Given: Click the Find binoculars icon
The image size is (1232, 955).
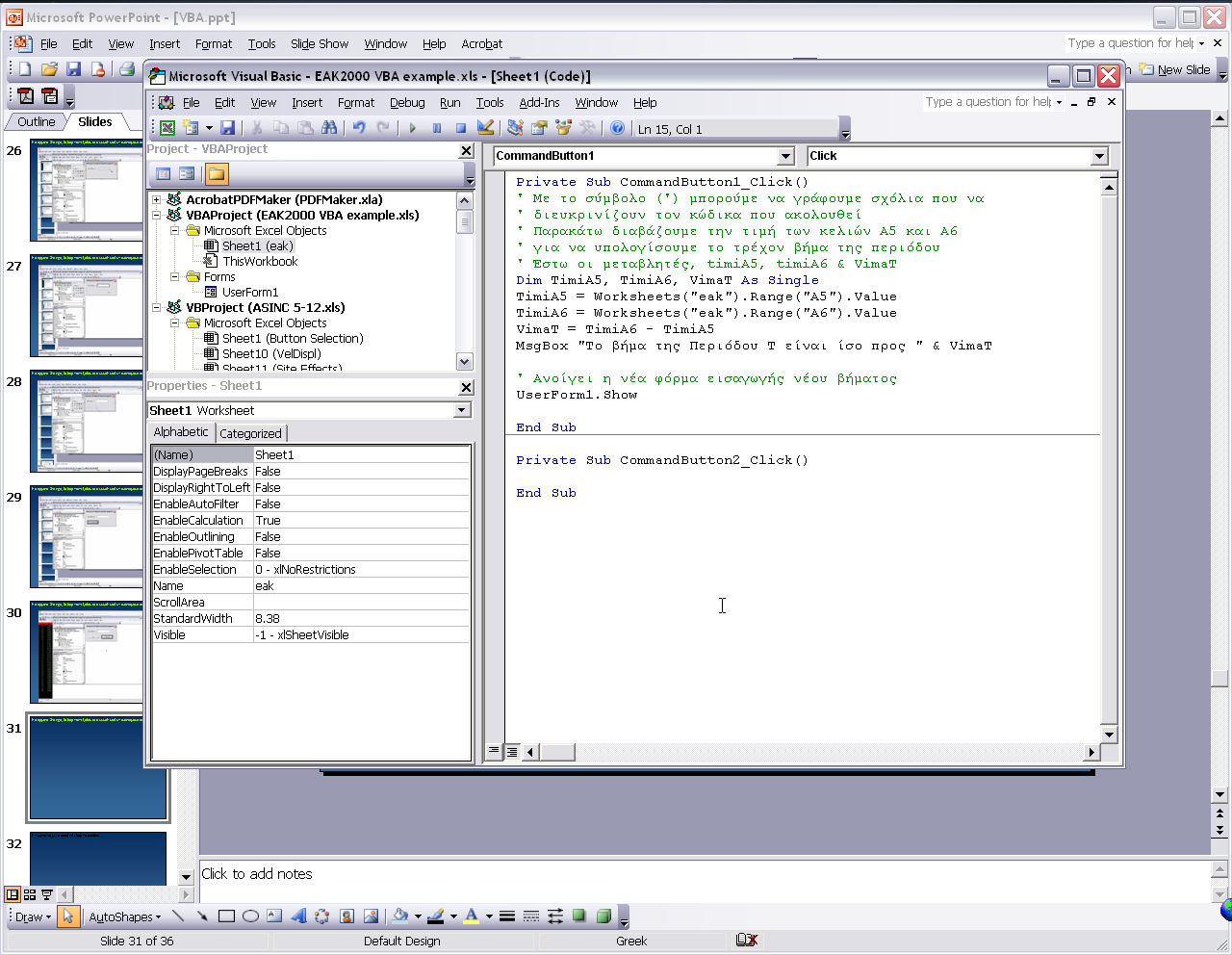Looking at the screenshot, I should 329,128.
